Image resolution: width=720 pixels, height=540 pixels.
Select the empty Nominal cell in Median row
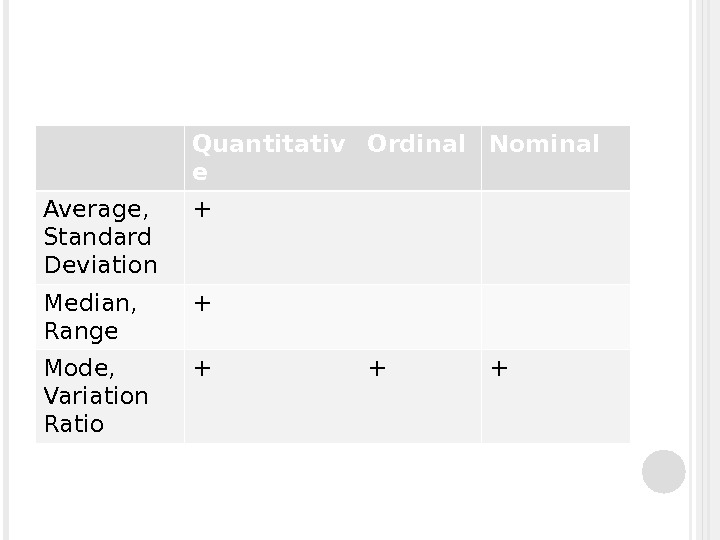point(555,317)
